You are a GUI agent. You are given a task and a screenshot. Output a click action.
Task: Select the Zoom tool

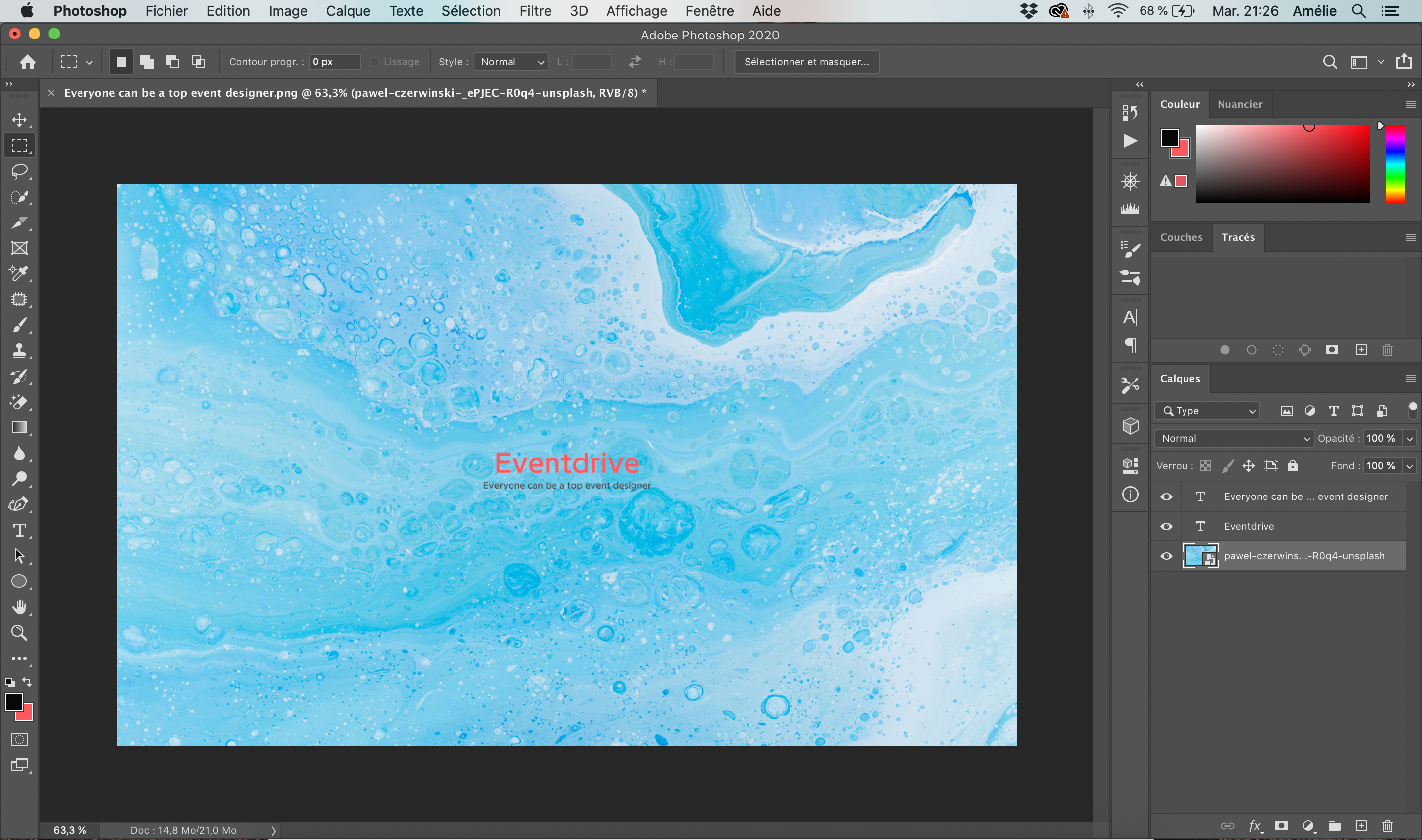[x=19, y=633]
